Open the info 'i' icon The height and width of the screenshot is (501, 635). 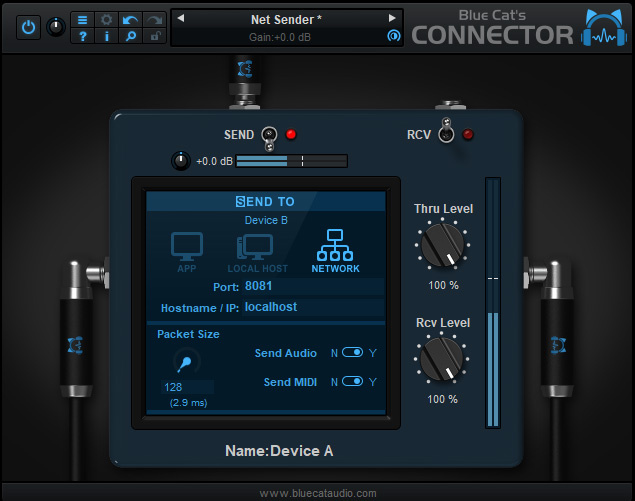(x=107, y=36)
